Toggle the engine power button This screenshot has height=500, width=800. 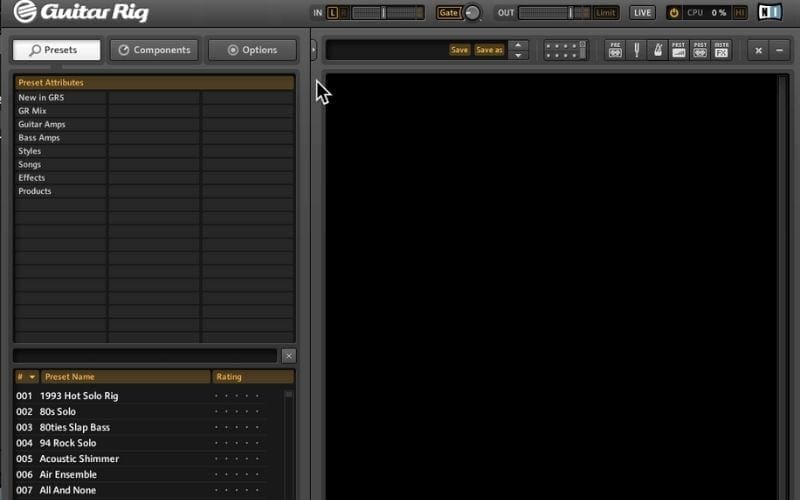click(x=674, y=13)
